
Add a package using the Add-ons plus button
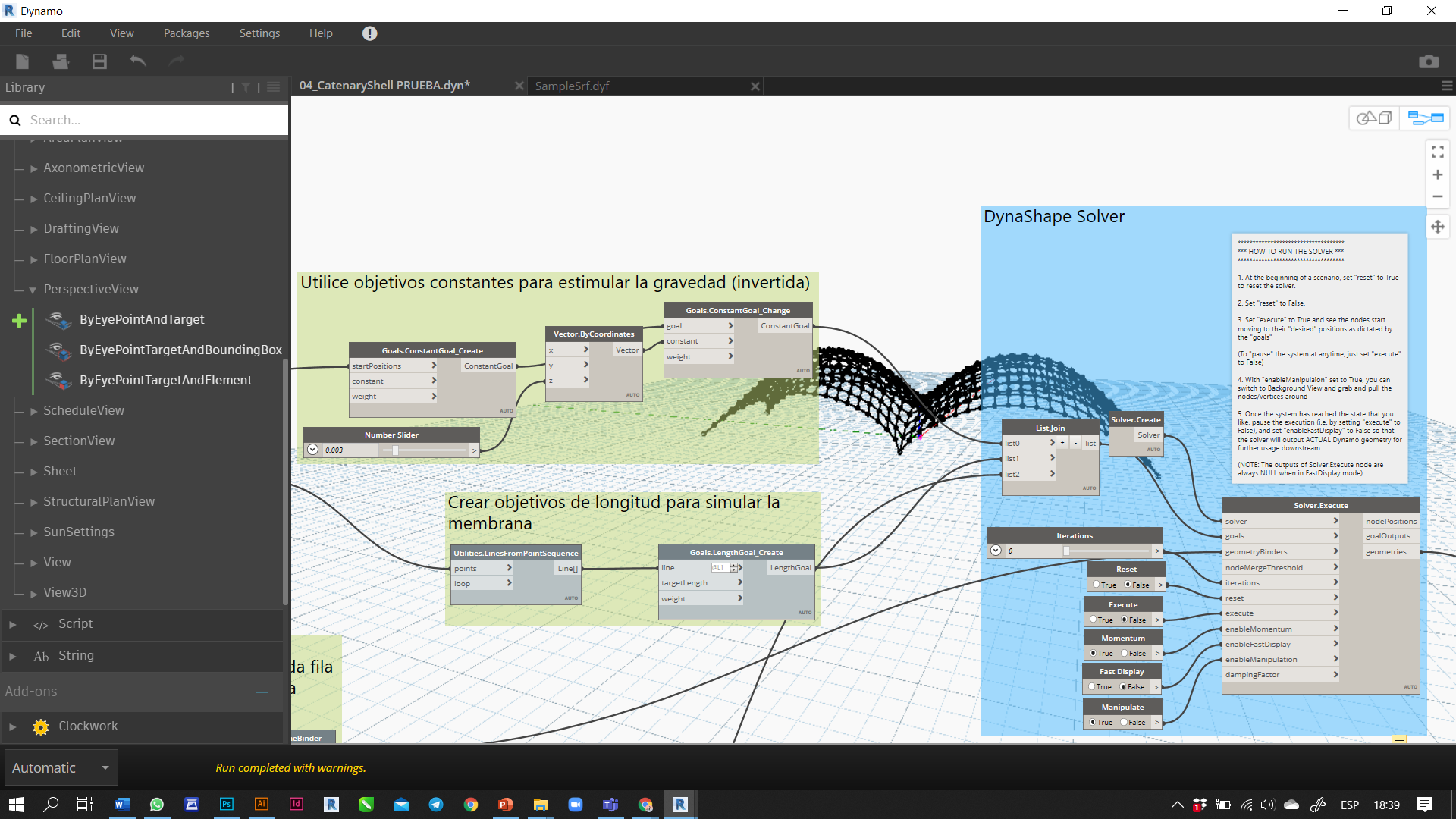pos(261,692)
